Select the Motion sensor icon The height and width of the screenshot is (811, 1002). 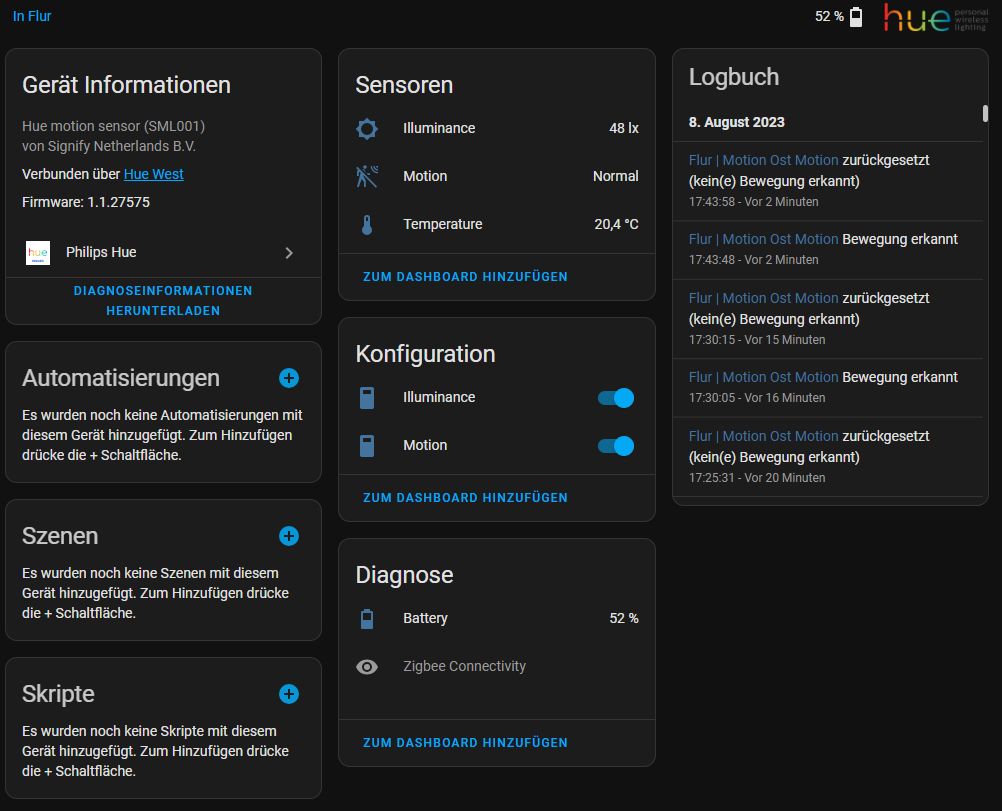[367, 176]
